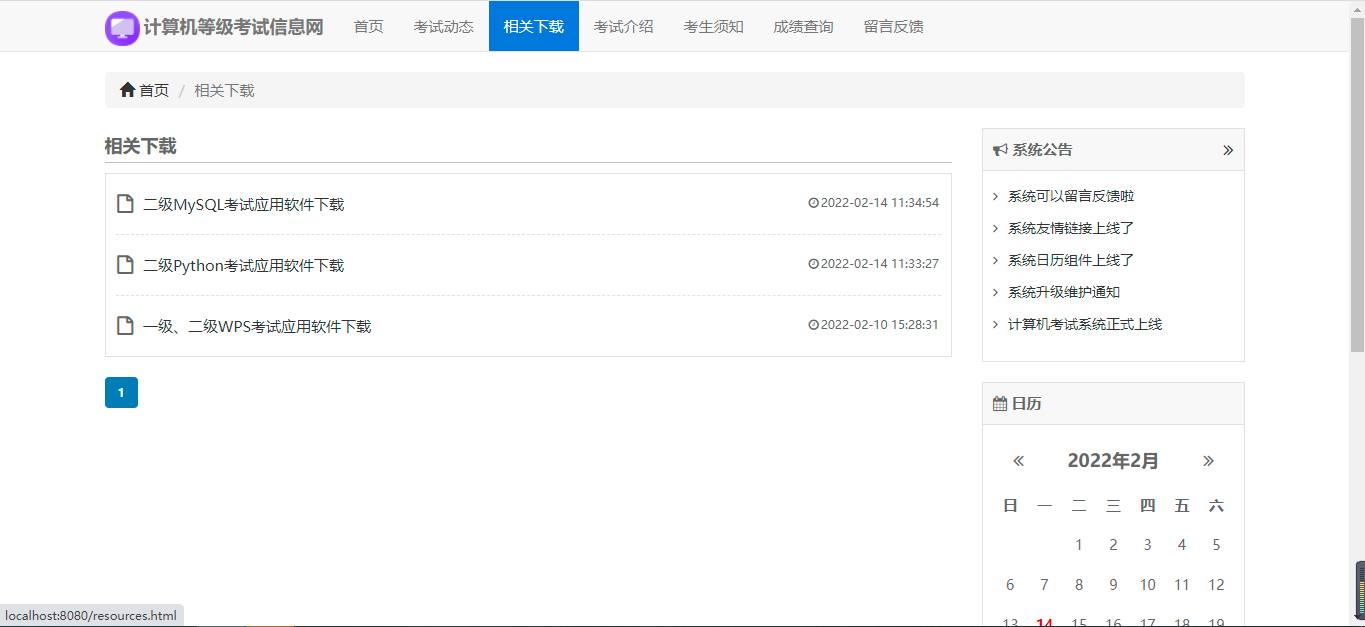Click chevron beside 系统可以留言反馈啦

[996, 196]
